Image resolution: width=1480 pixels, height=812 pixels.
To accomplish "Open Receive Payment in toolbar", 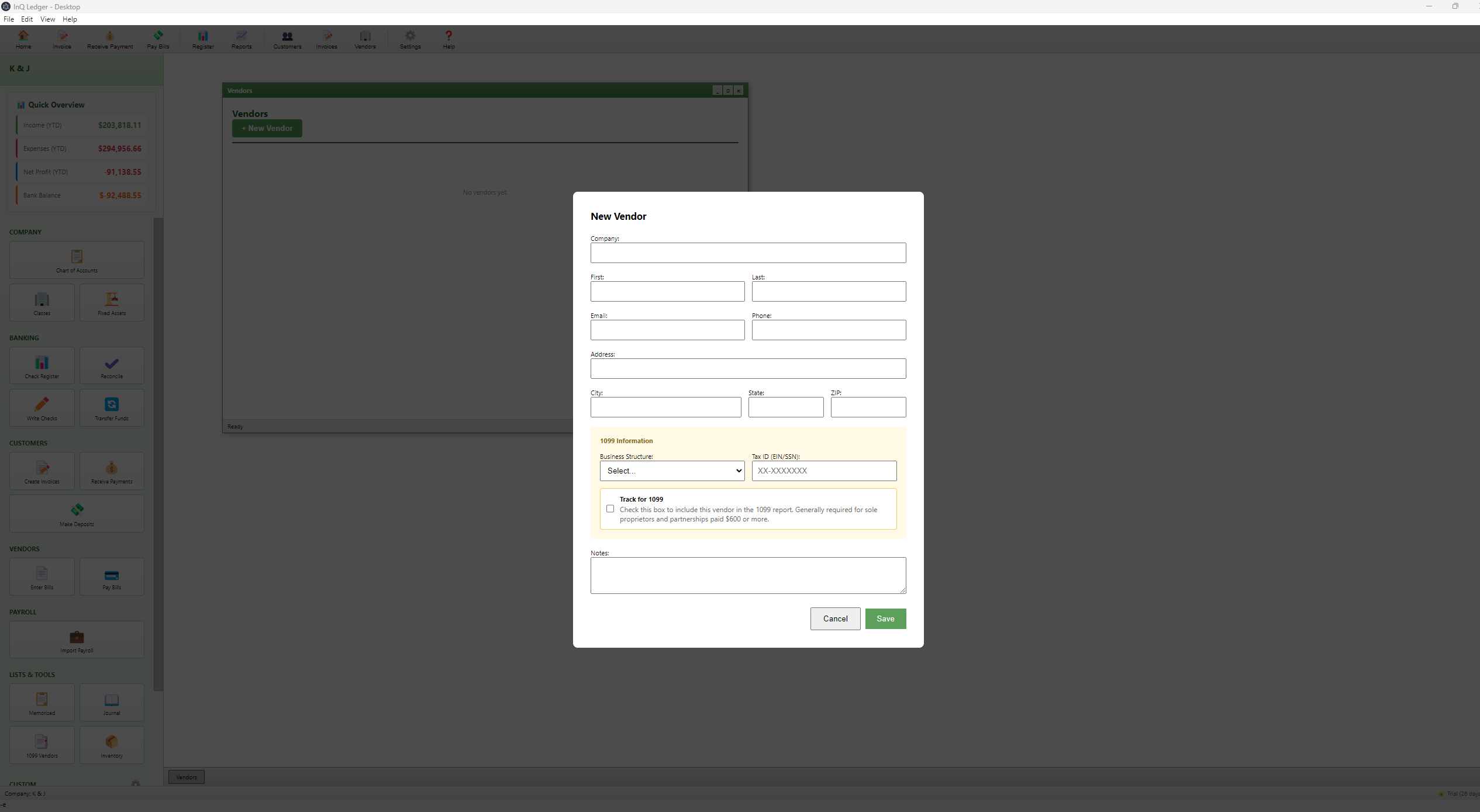I will click(110, 40).
